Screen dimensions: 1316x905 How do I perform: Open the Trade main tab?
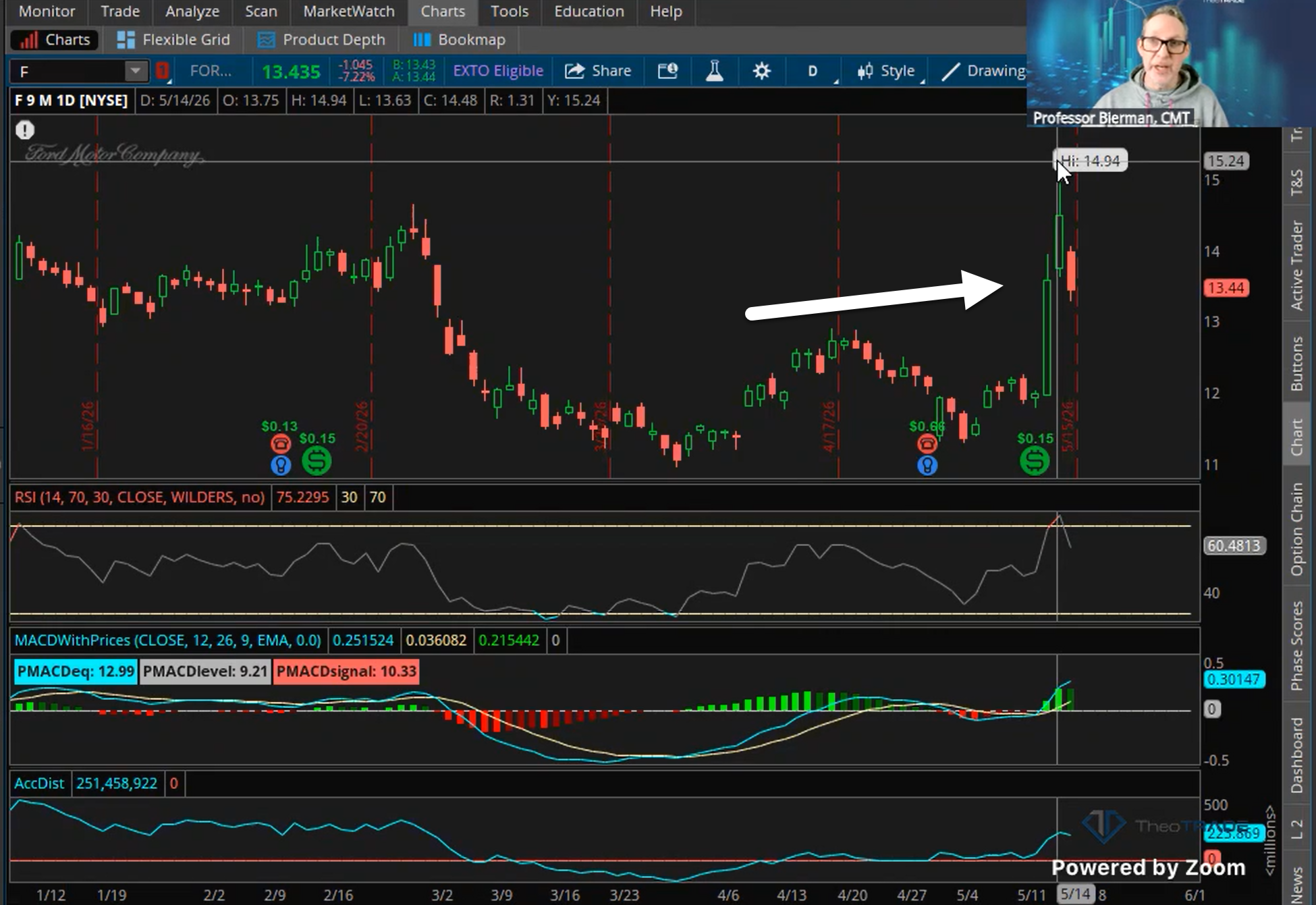click(120, 11)
